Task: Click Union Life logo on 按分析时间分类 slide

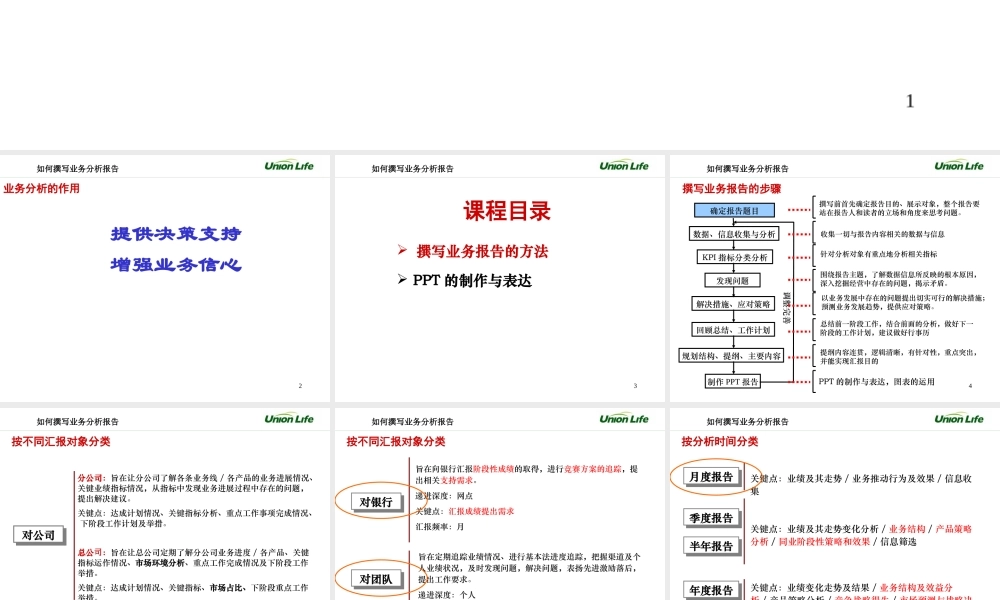Action: pos(959,419)
